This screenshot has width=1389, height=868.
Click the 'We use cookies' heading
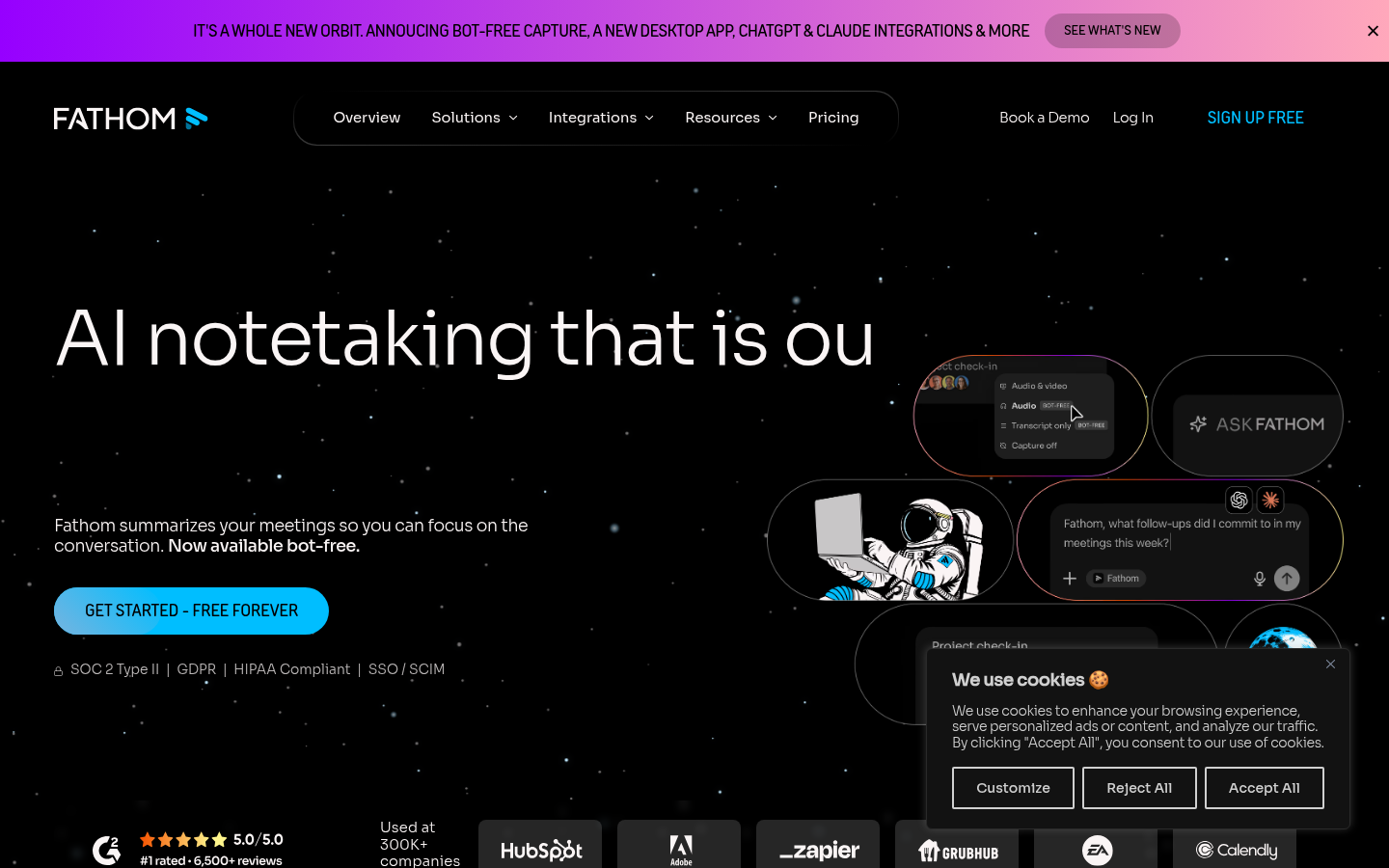coord(1018,680)
